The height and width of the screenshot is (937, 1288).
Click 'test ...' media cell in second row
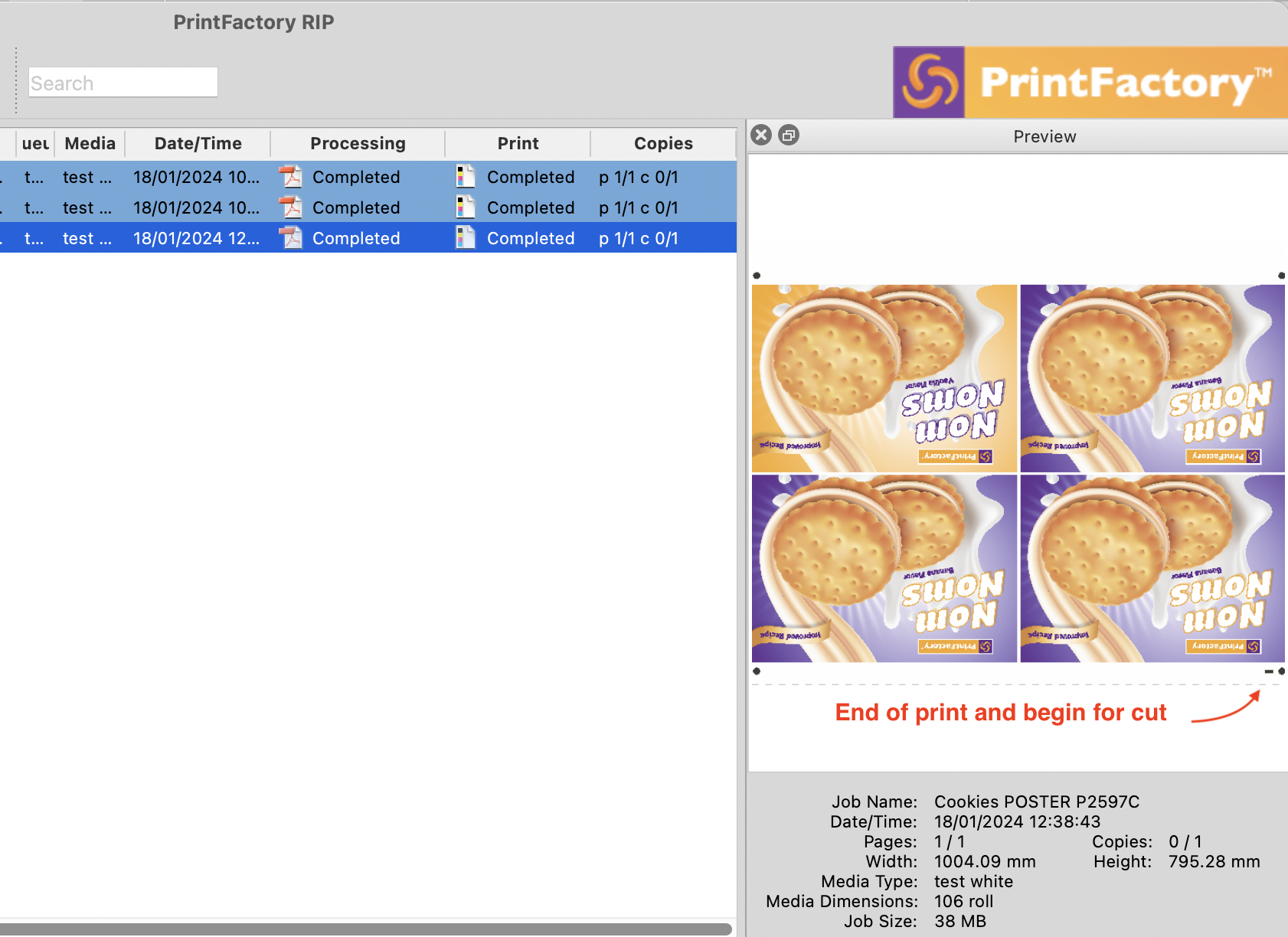coord(87,207)
